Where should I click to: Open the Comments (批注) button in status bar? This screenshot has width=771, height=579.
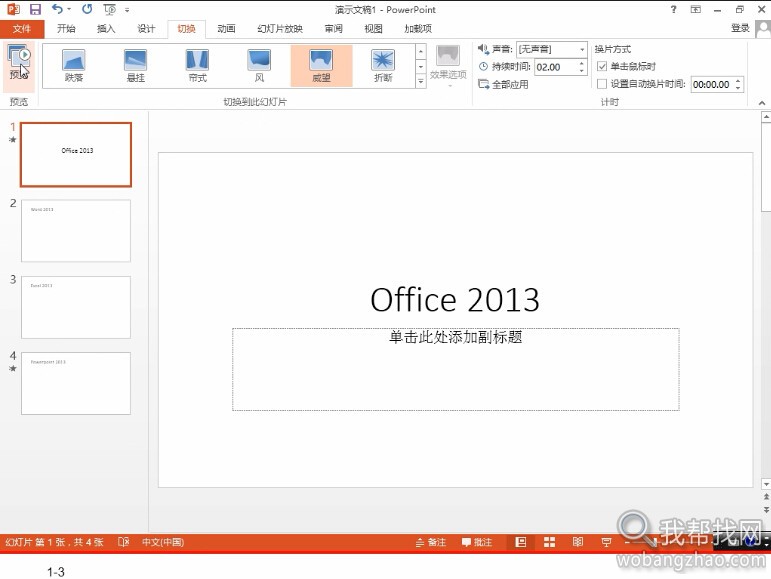477,542
